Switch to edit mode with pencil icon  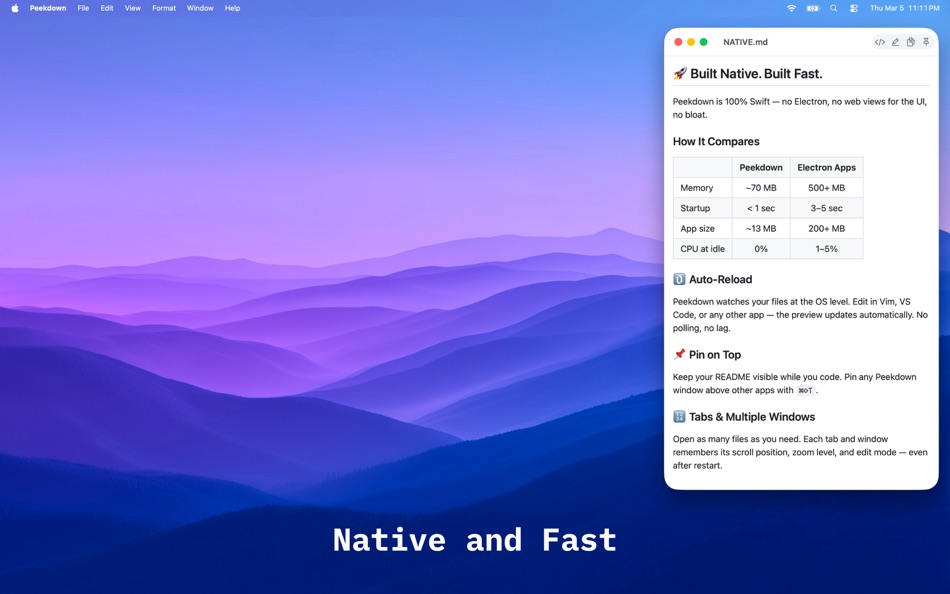pos(895,42)
